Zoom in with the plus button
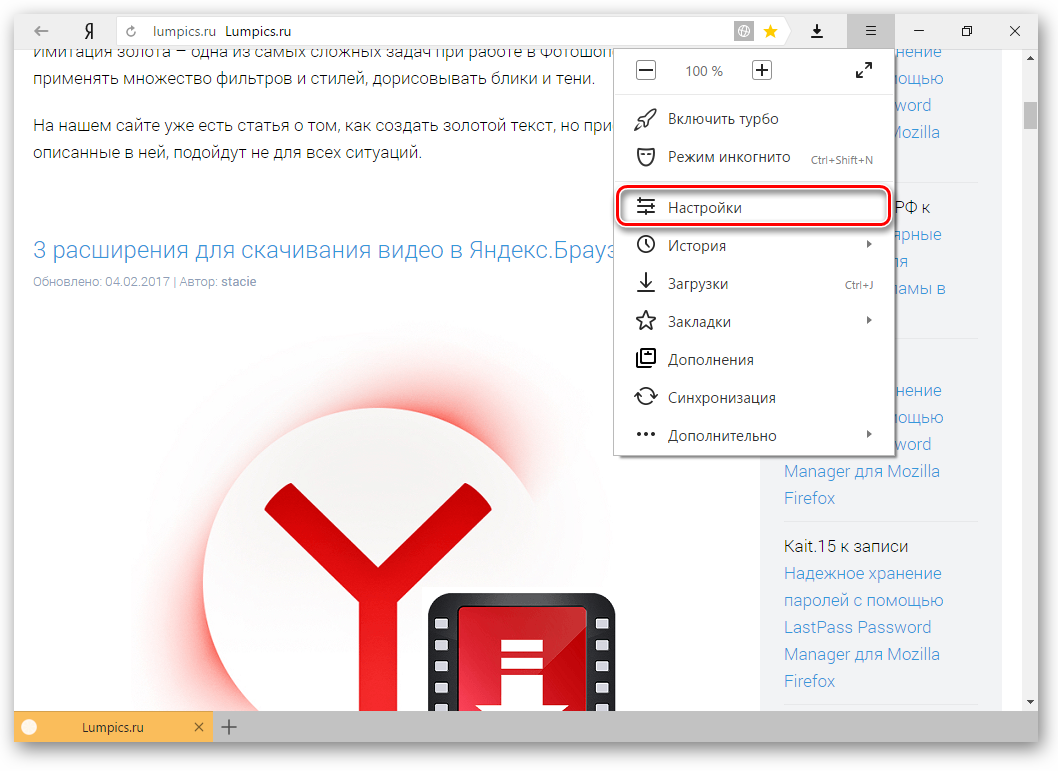 click(x=762, y=71)
